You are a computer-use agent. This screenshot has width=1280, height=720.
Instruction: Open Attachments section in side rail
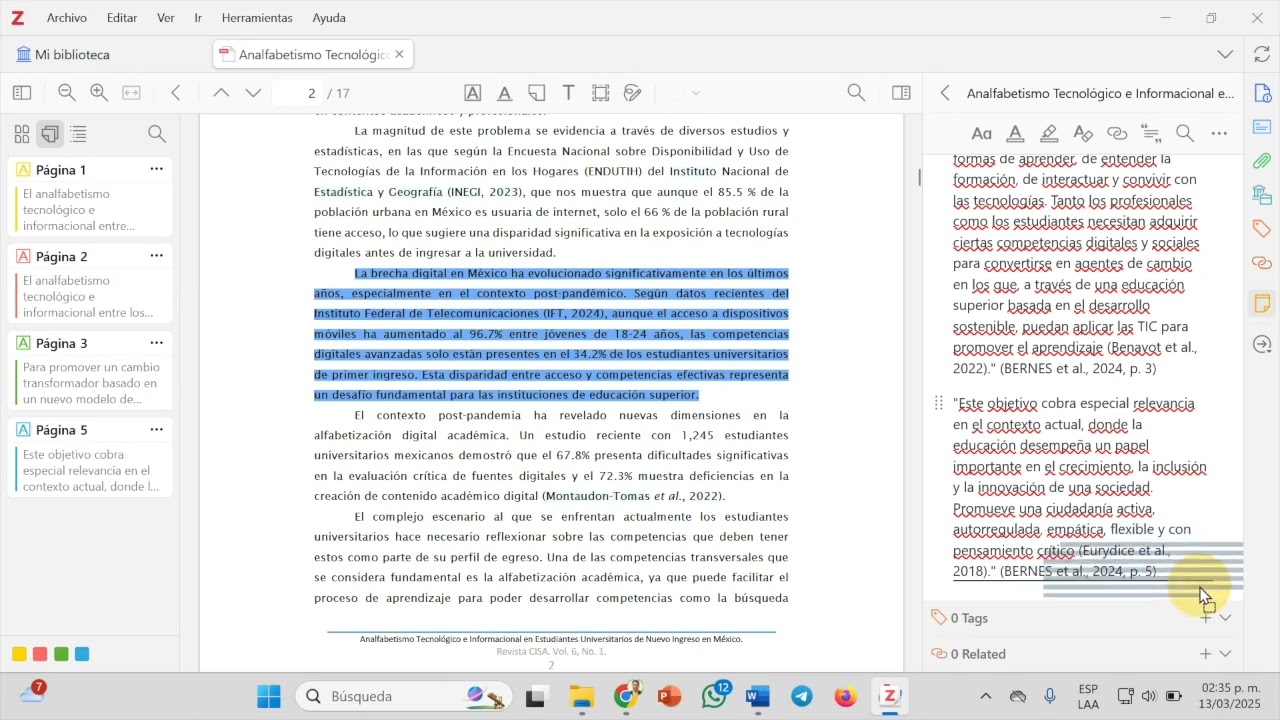[x=1262, y=161]
